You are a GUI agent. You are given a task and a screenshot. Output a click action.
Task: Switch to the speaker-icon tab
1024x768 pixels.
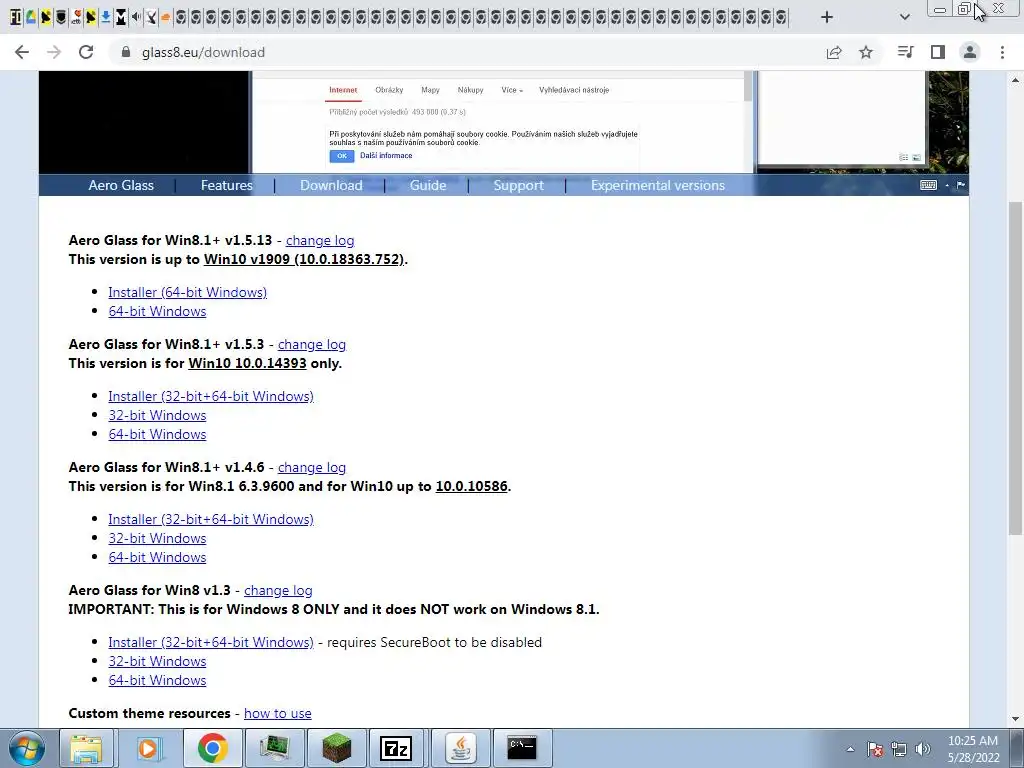coord(136,17)
